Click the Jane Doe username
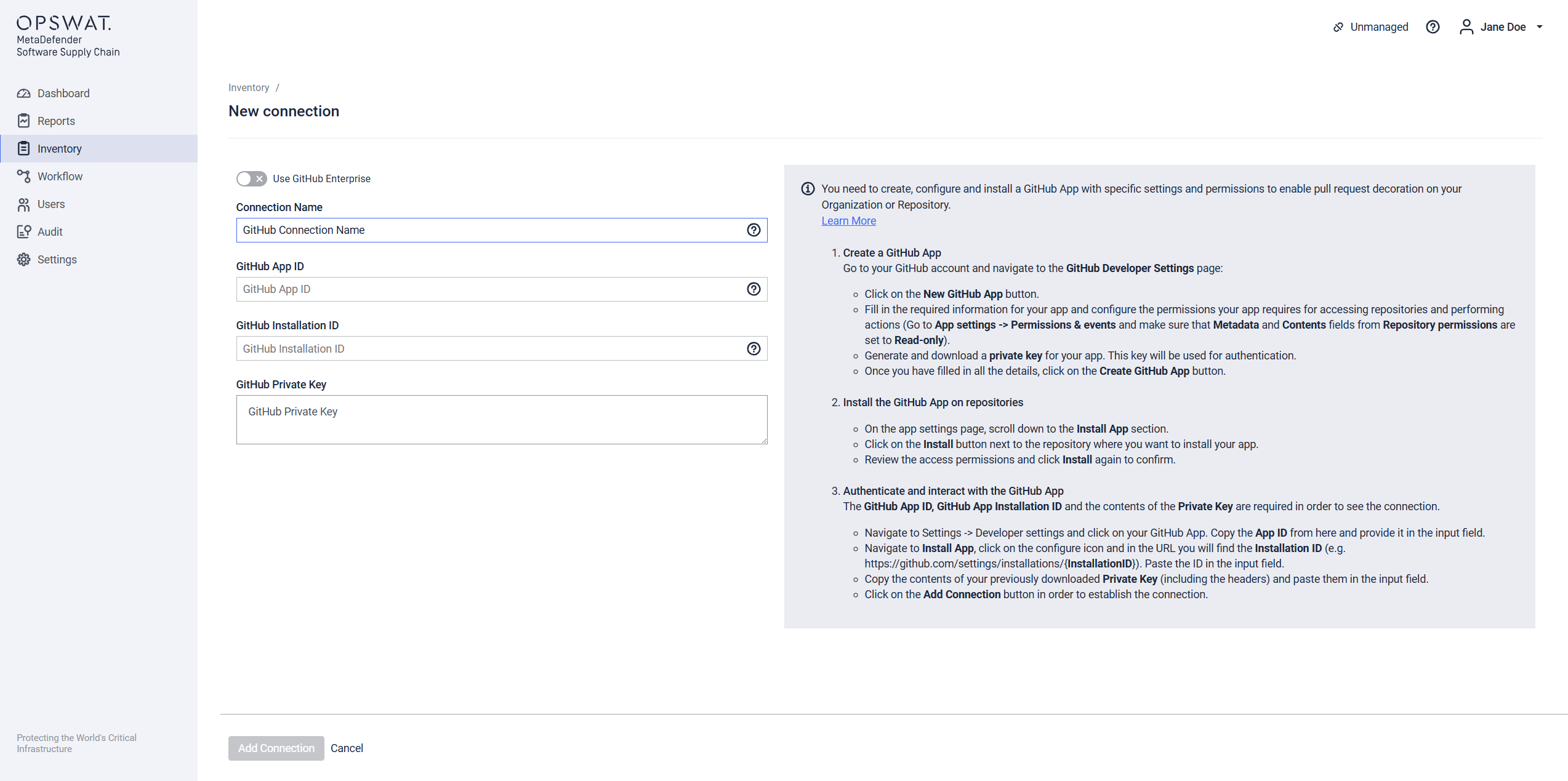Viewport: 1568px width, 781px height. pyautogui.click(x=1503, y=27)
